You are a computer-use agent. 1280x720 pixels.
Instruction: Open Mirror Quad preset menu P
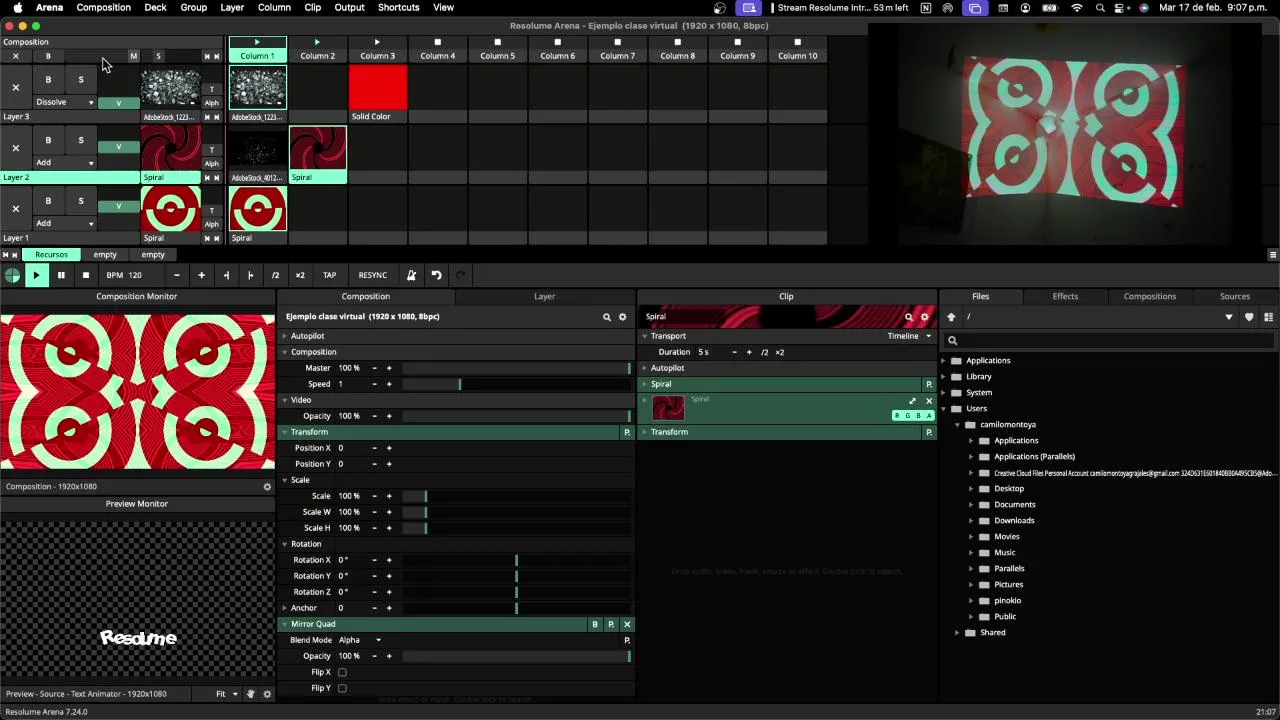pyautogui.click(x=611, y=624)
